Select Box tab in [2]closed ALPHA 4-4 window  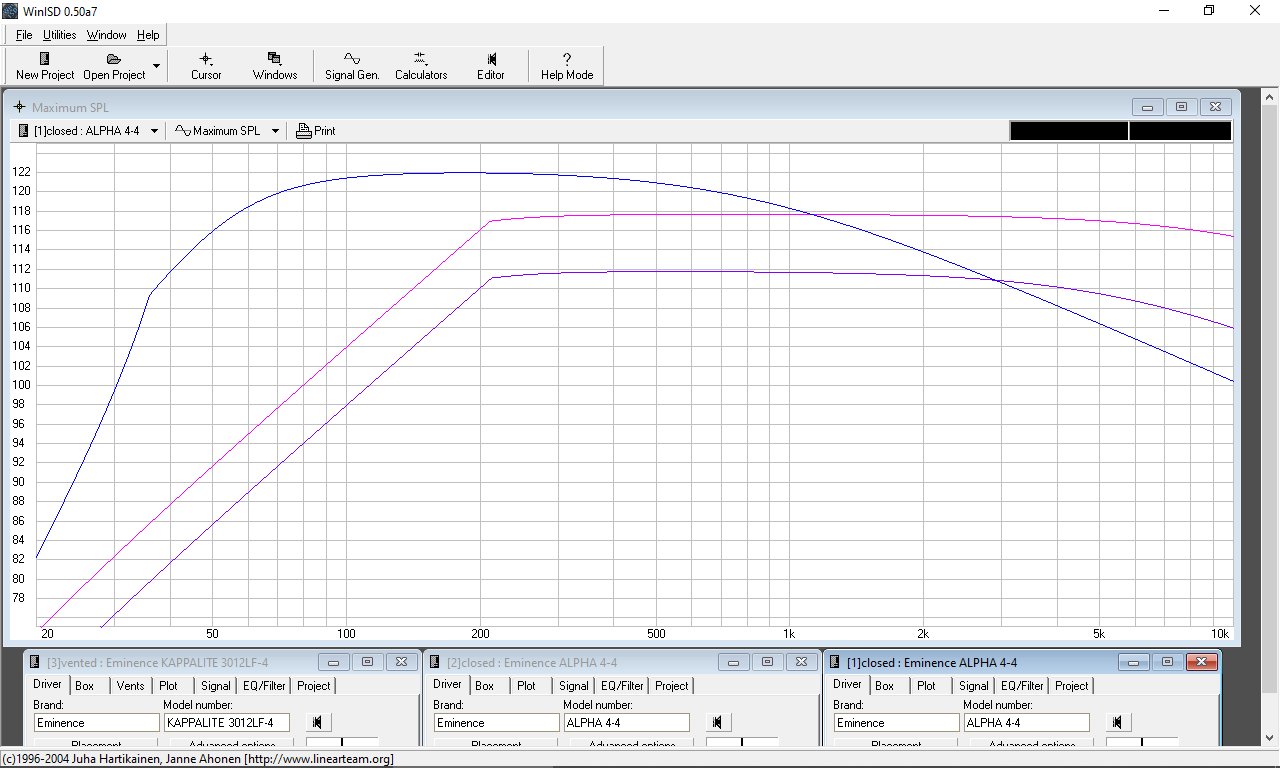485,686
